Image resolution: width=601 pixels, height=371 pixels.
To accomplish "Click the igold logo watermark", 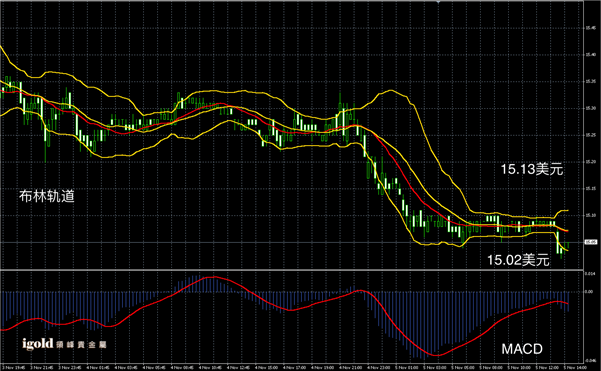I will [x=38, y=344].
